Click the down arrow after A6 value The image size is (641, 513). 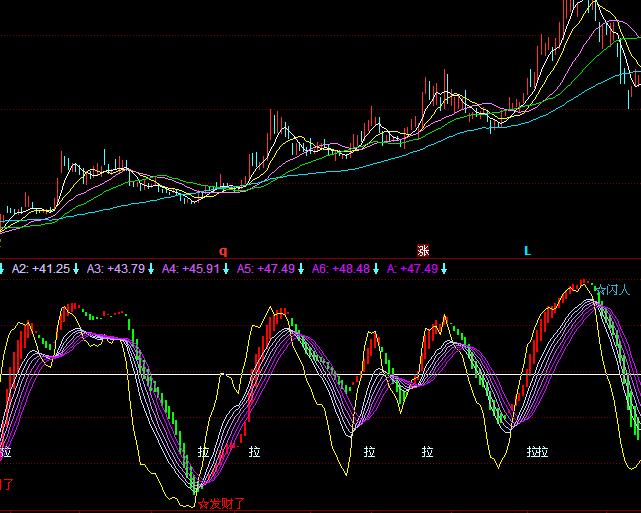coord(377,269)
